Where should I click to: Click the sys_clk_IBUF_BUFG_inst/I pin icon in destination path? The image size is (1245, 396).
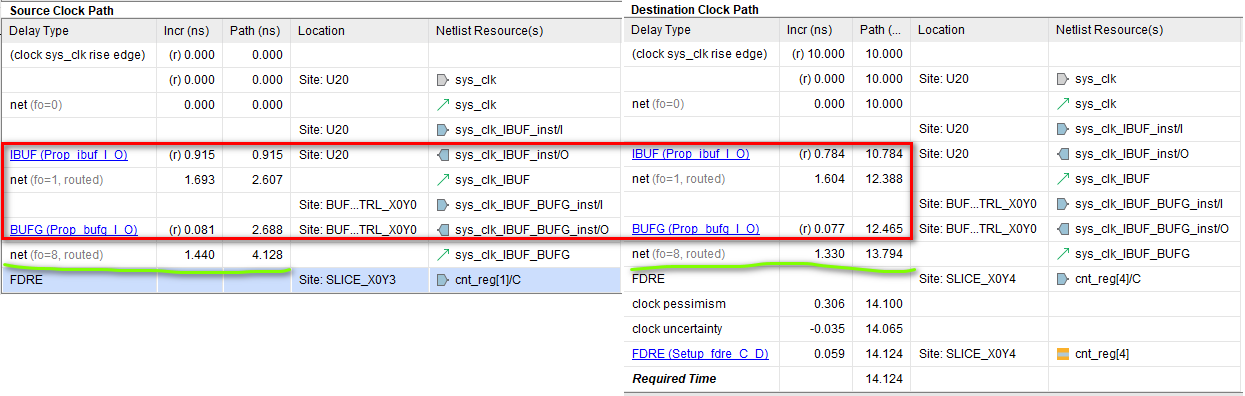[x=1064, y=204]
